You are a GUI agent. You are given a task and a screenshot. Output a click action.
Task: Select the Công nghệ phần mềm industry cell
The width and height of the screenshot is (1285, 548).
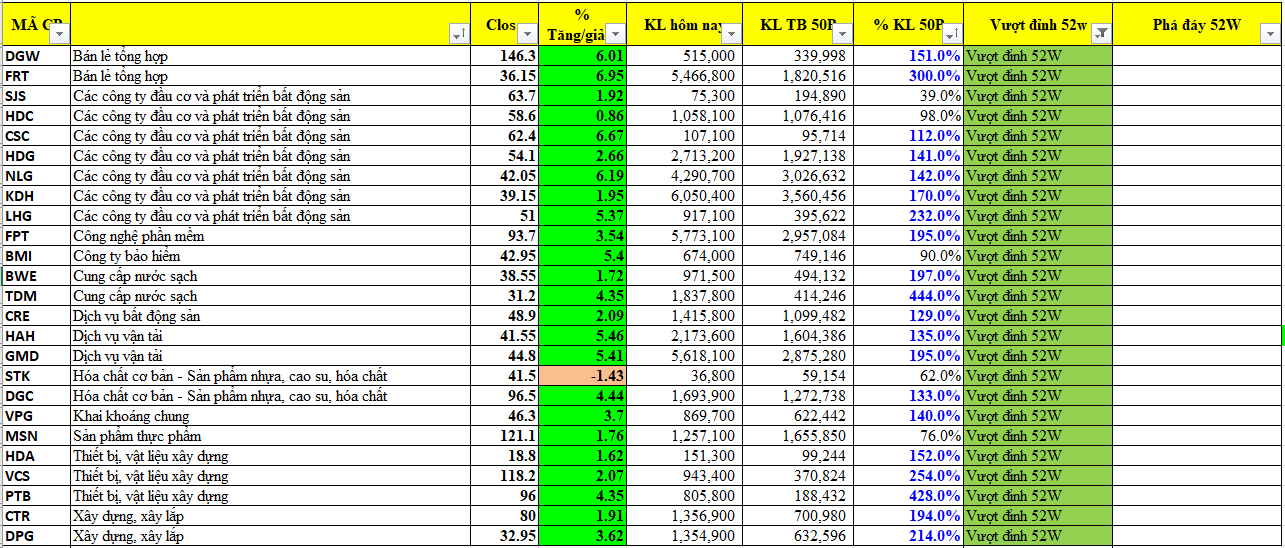[x=270, y=236]
